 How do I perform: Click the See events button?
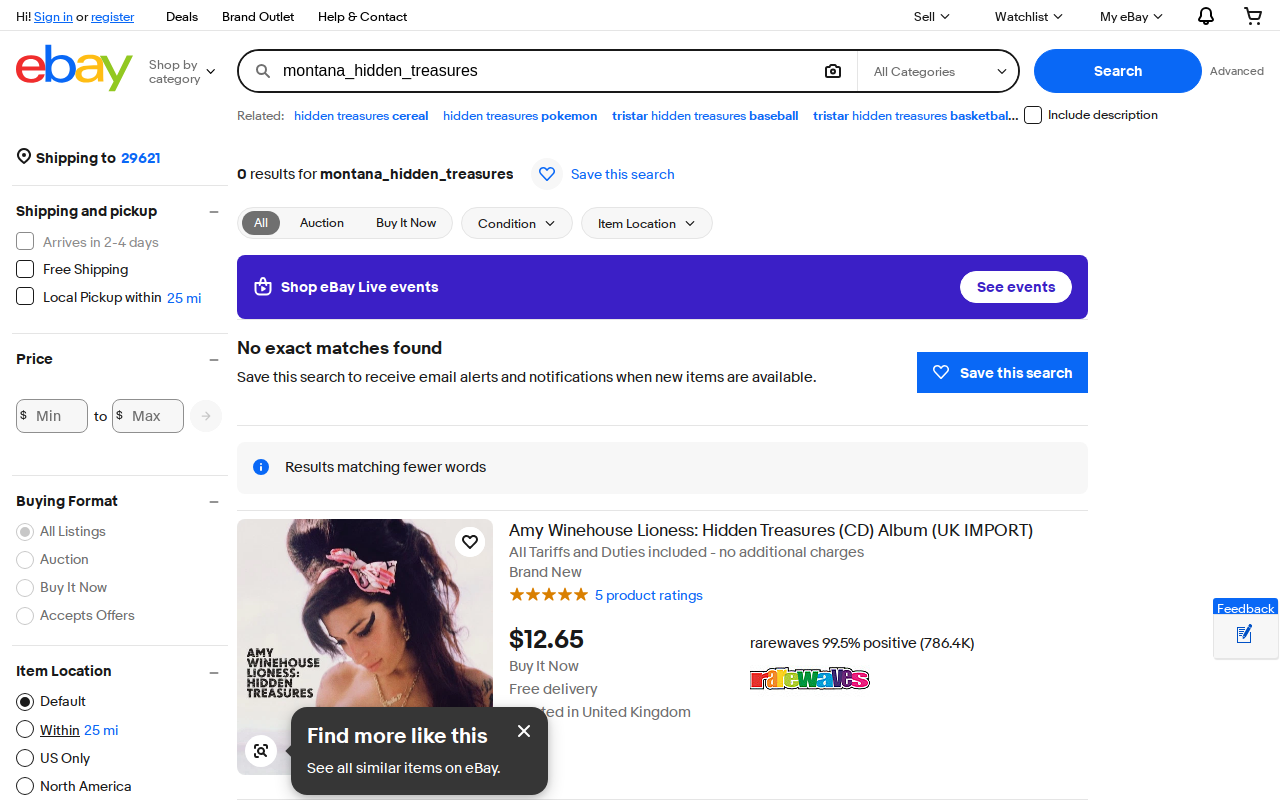pos(1016,287)
